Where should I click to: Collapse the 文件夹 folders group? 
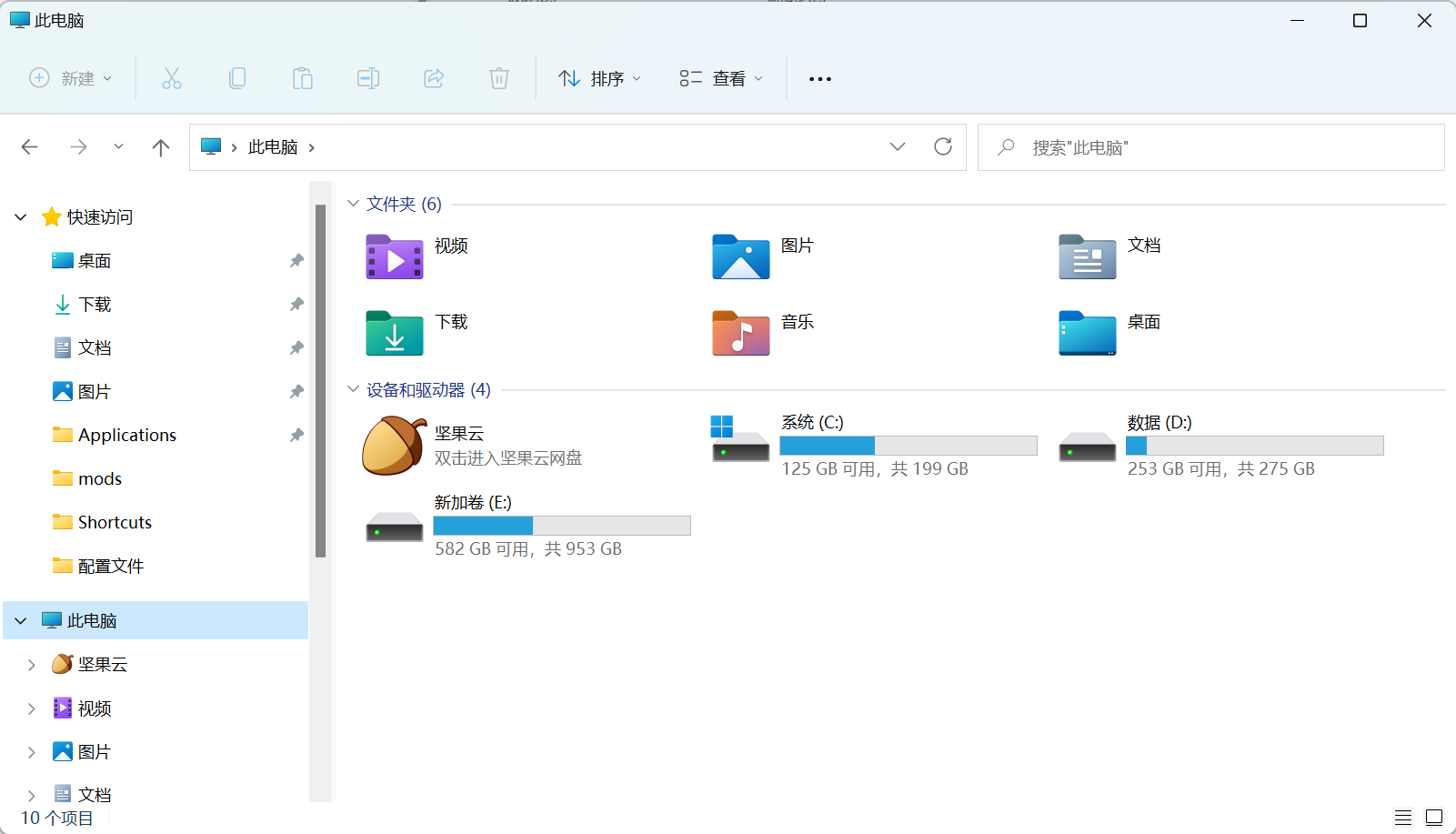click(353, 204)
